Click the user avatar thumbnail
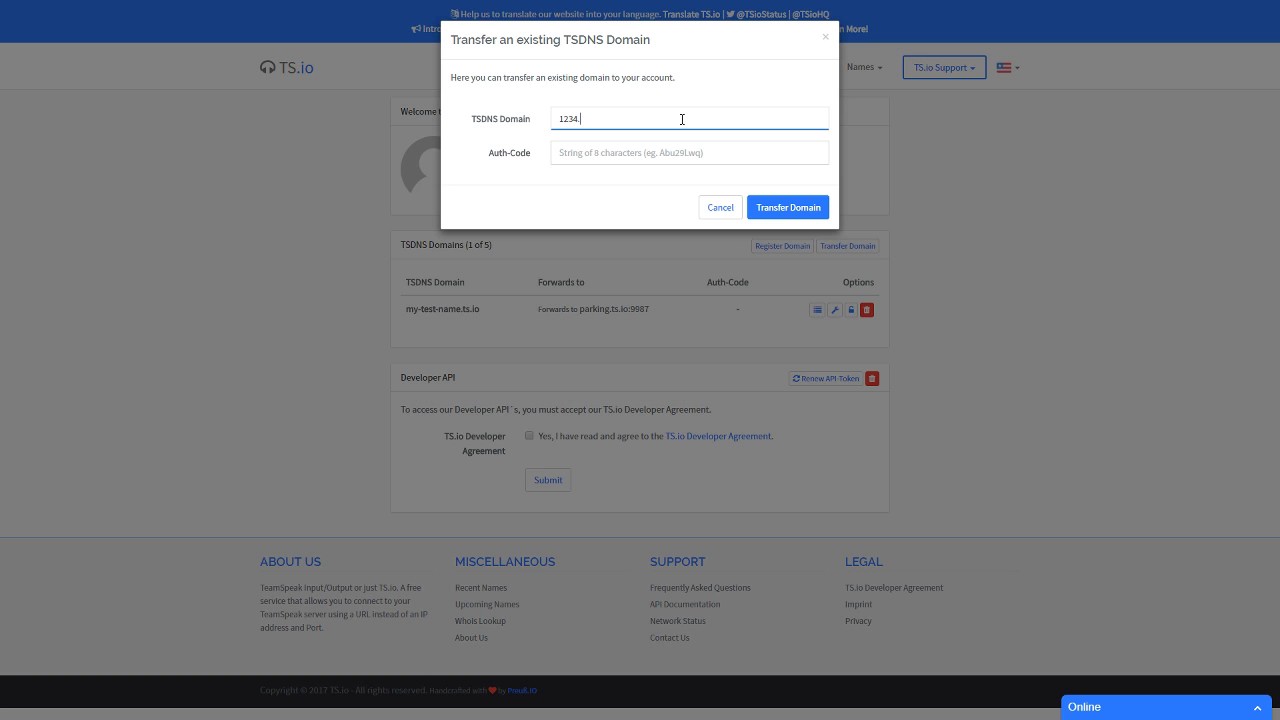1280x720 pixels. [421, 167]
